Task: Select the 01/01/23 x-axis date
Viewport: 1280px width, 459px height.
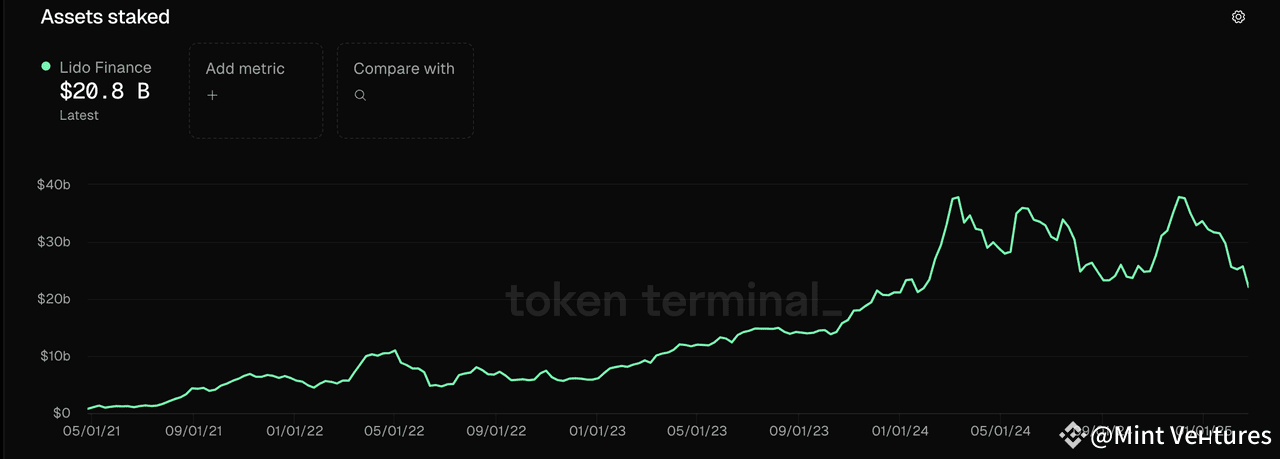Action: (x=597, y=431)
